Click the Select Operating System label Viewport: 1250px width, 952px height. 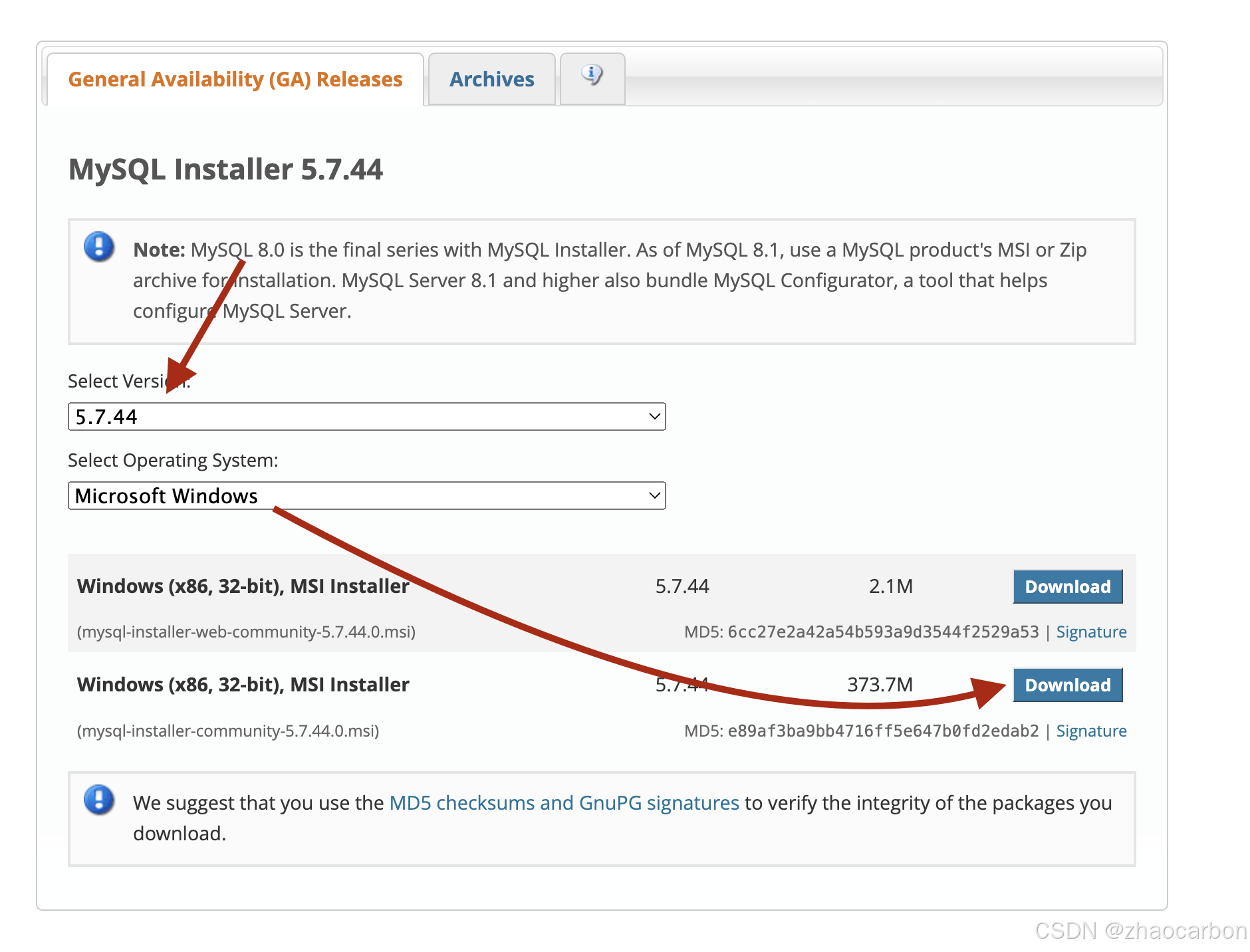click(173, 460)
